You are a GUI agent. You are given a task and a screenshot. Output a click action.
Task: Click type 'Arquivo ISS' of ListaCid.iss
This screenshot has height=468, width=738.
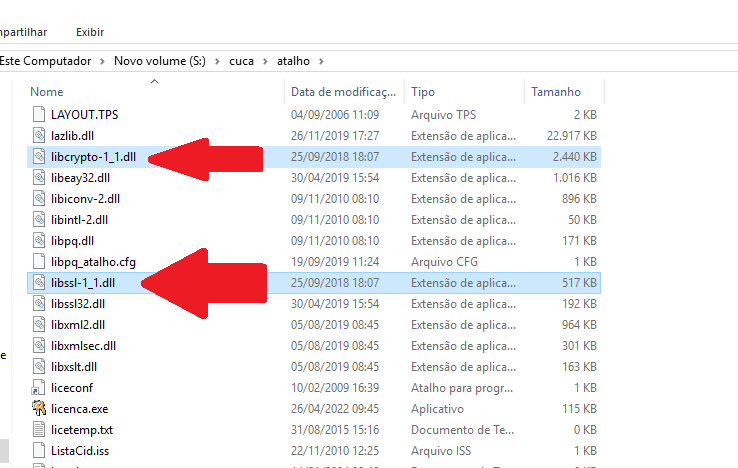[x=441, y=451]
